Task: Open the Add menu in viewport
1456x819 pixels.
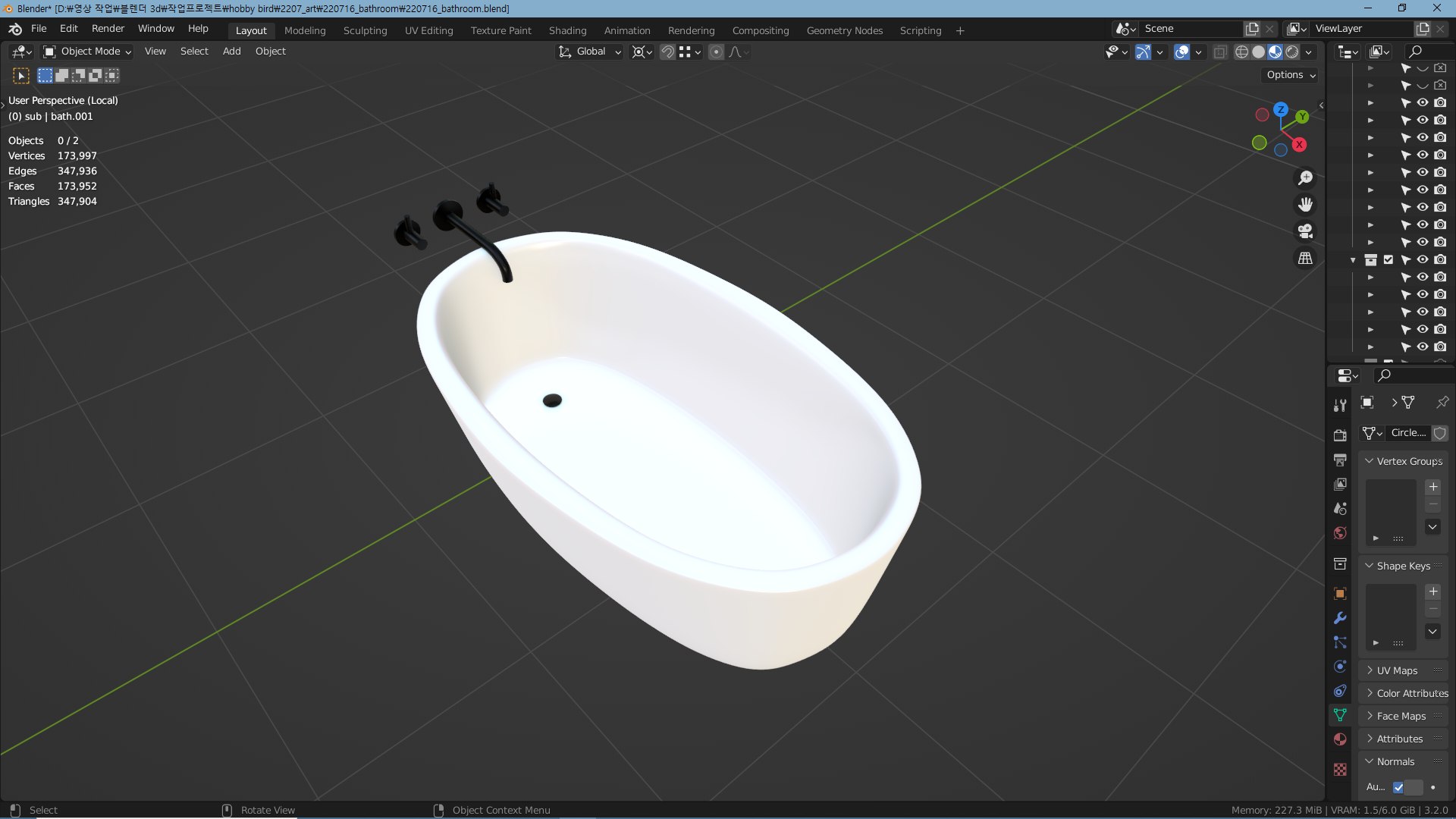Action: click(x=231, y=51)
